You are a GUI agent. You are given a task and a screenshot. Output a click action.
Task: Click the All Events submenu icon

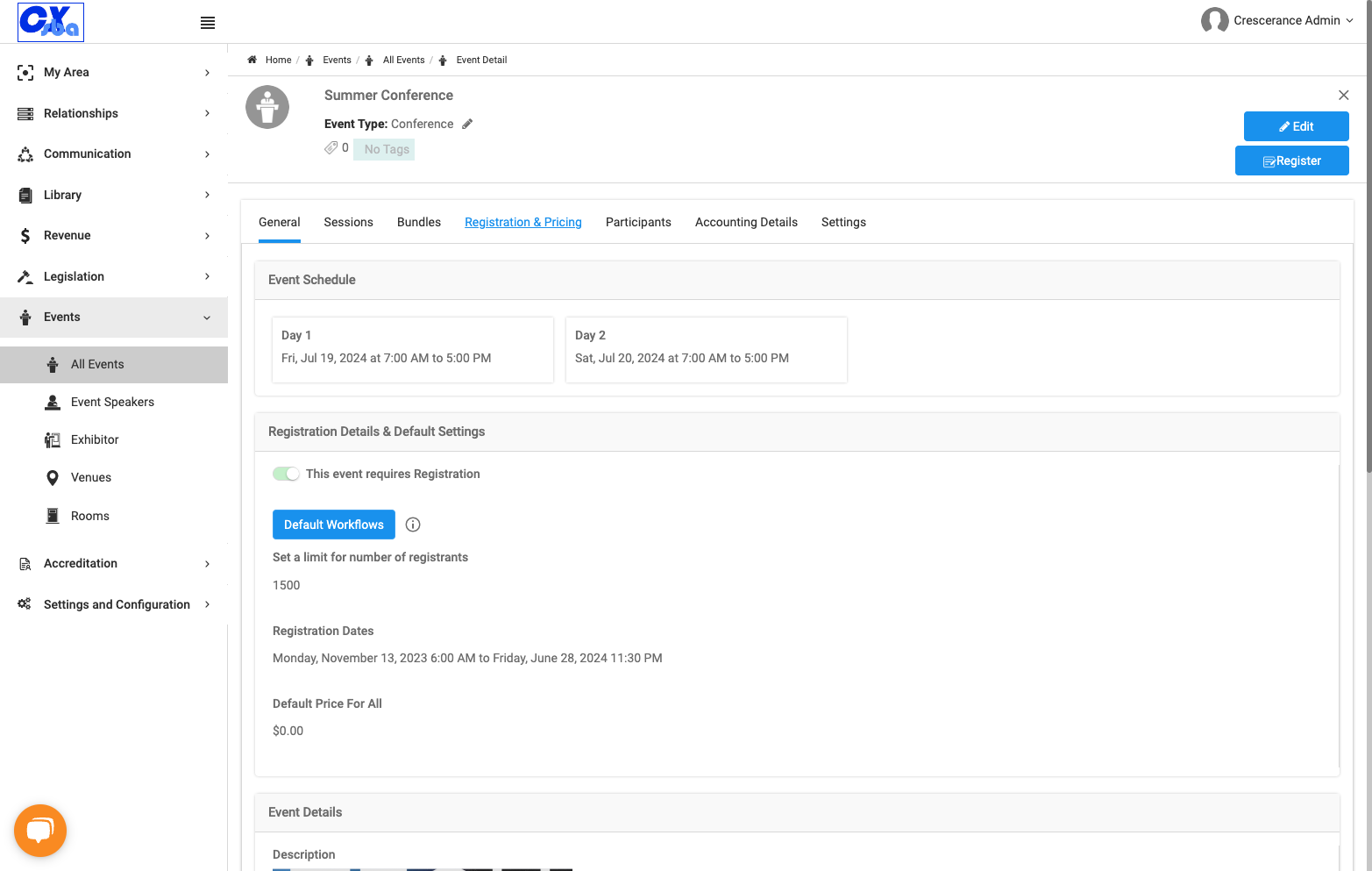click(53, 365)
